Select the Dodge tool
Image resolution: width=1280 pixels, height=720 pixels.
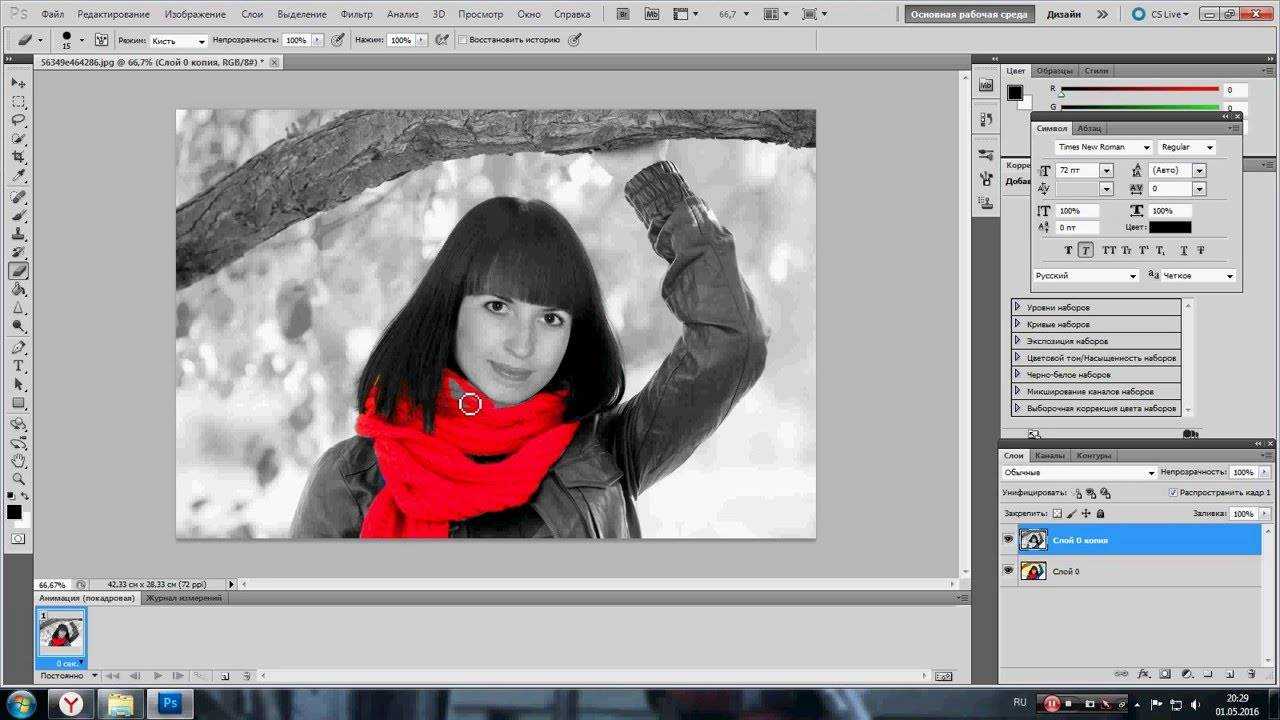pyautogui.click(x=18, y=327)
